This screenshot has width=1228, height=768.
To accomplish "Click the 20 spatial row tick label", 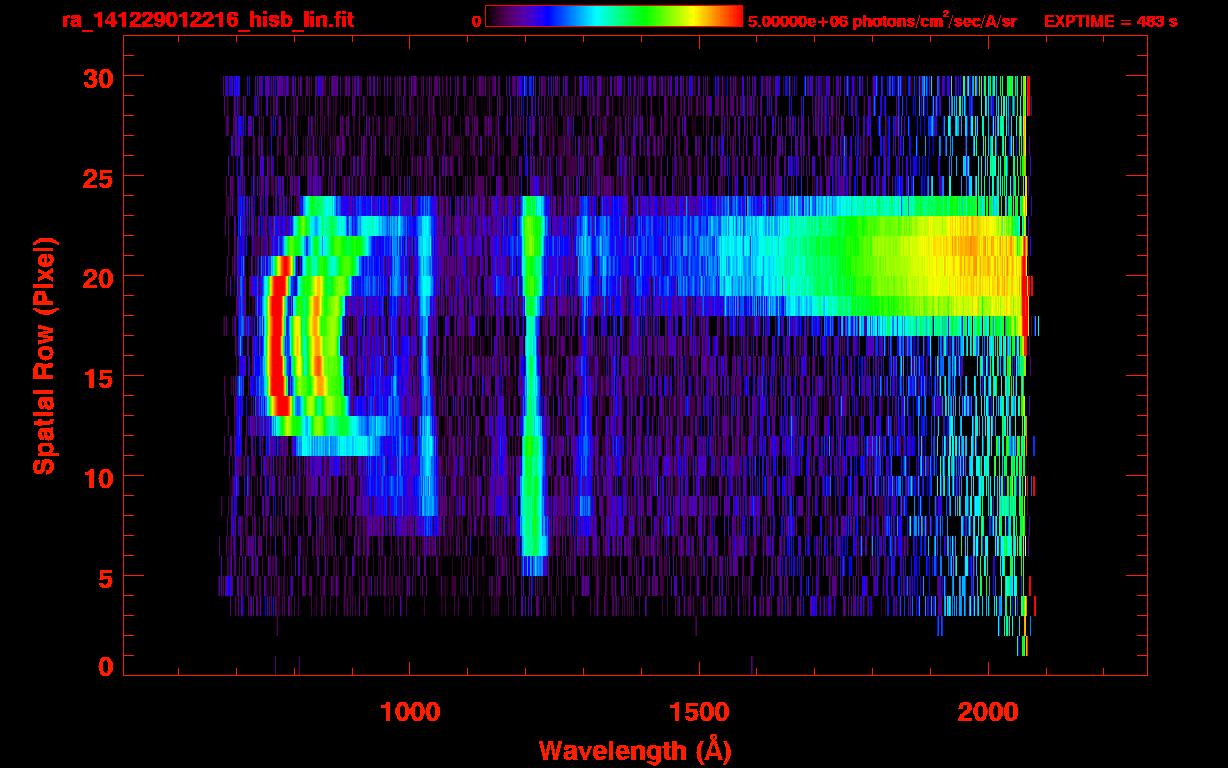I will [97, 277].
